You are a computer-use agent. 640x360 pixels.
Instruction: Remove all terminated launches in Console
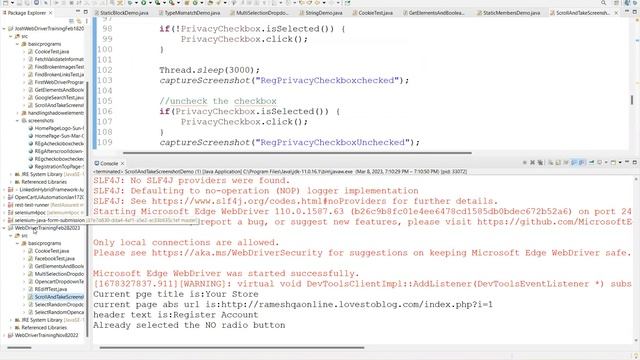point(540,162)
